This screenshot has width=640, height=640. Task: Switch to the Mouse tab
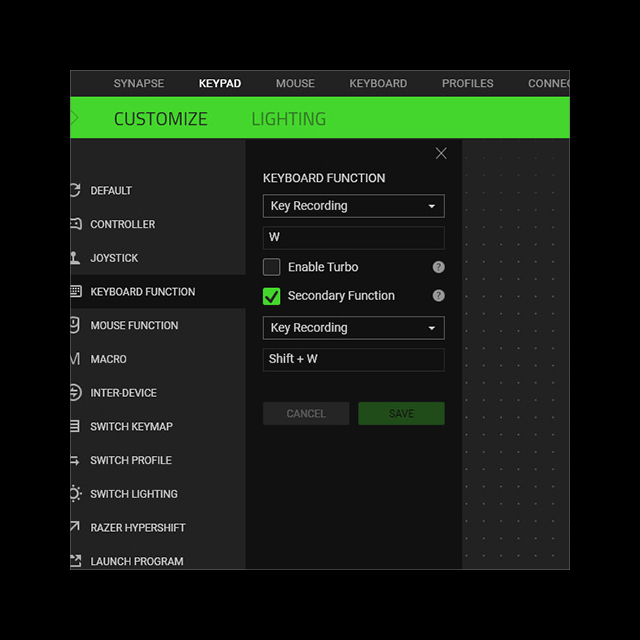(x=295, y=83)
